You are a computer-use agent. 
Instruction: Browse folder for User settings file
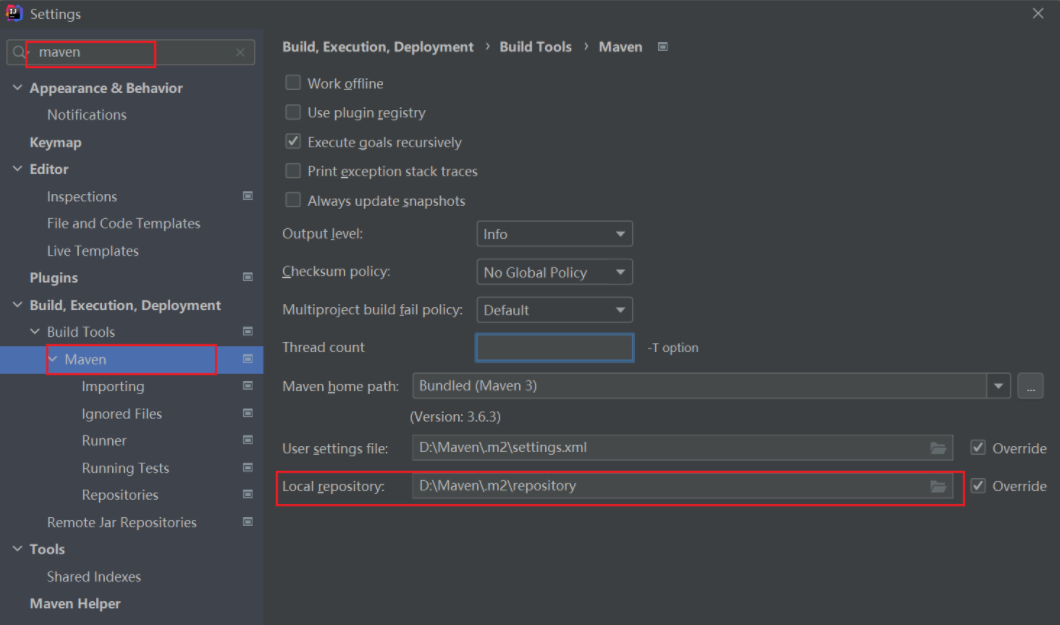(938, 448)
